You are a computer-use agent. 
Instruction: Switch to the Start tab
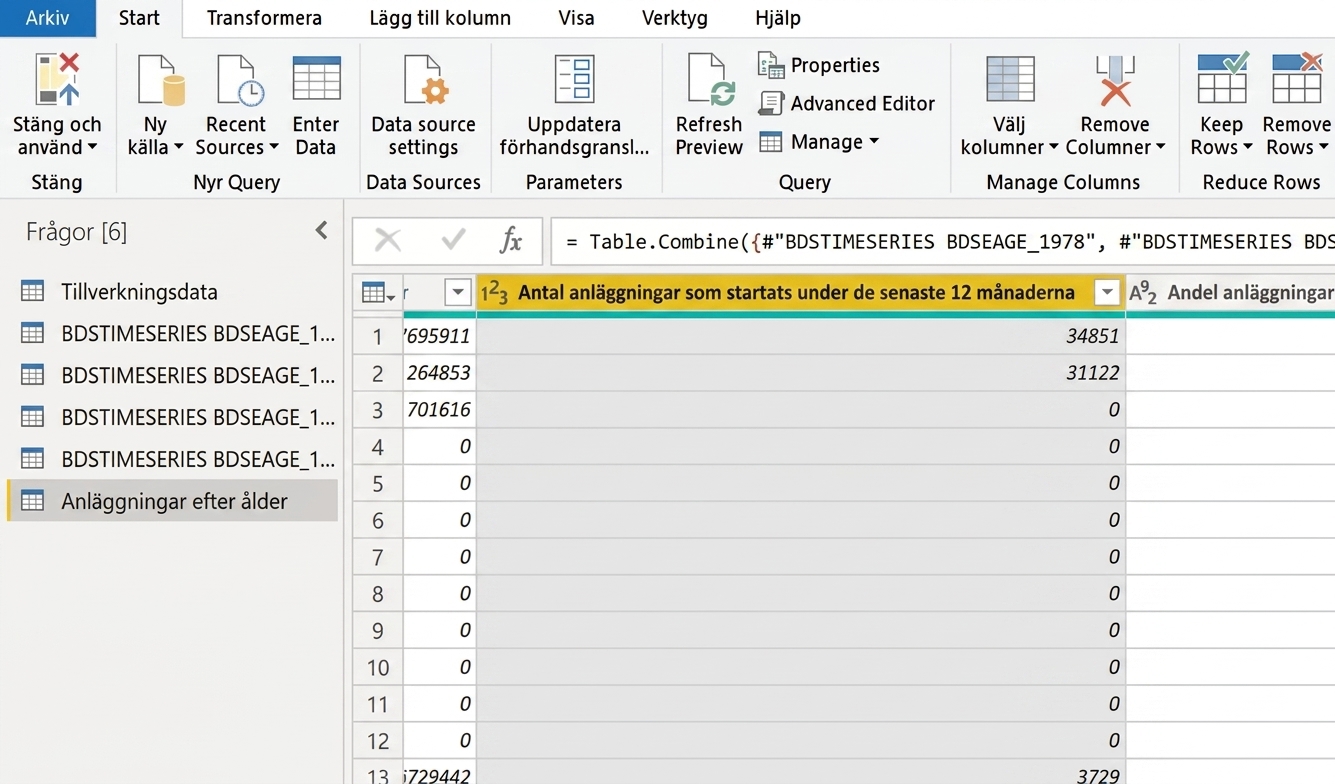pos(139,18)
